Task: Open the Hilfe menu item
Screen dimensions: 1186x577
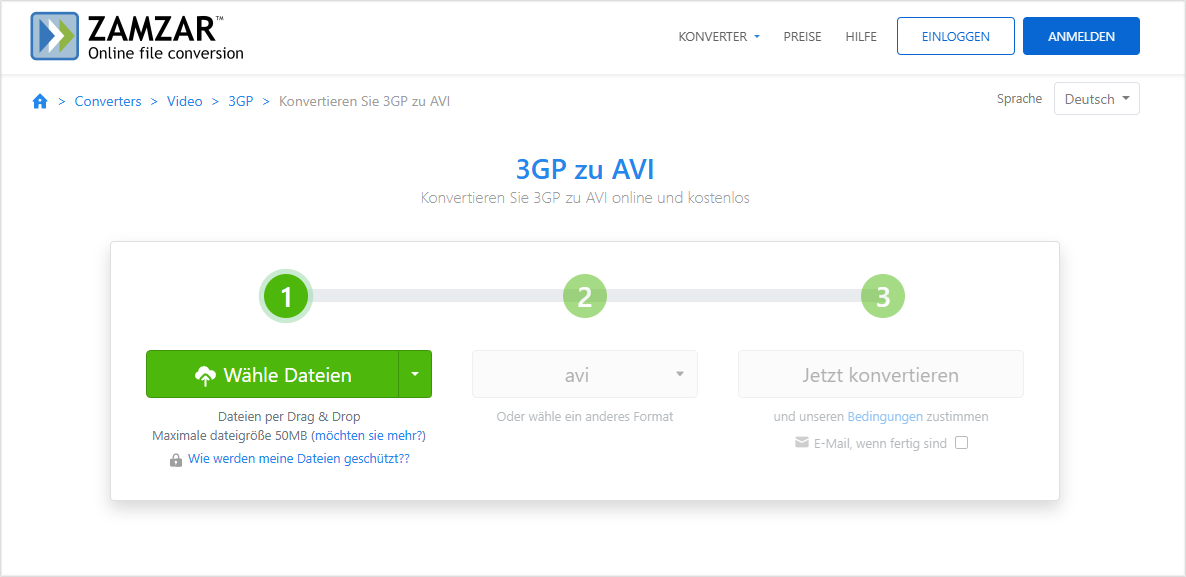Action: (862, 36)
